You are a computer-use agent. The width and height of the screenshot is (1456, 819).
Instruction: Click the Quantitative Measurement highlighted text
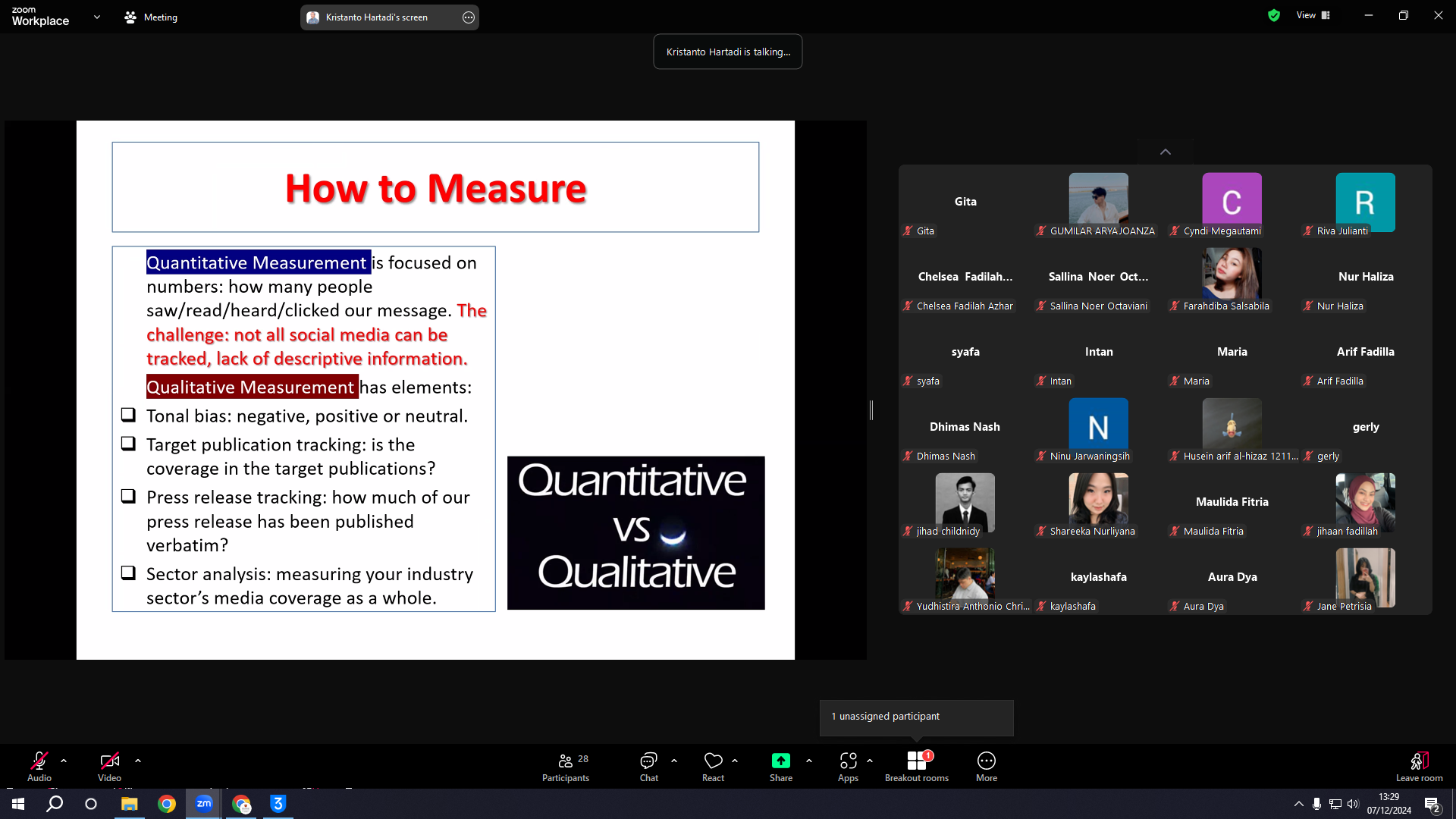(x=258, y=262)
